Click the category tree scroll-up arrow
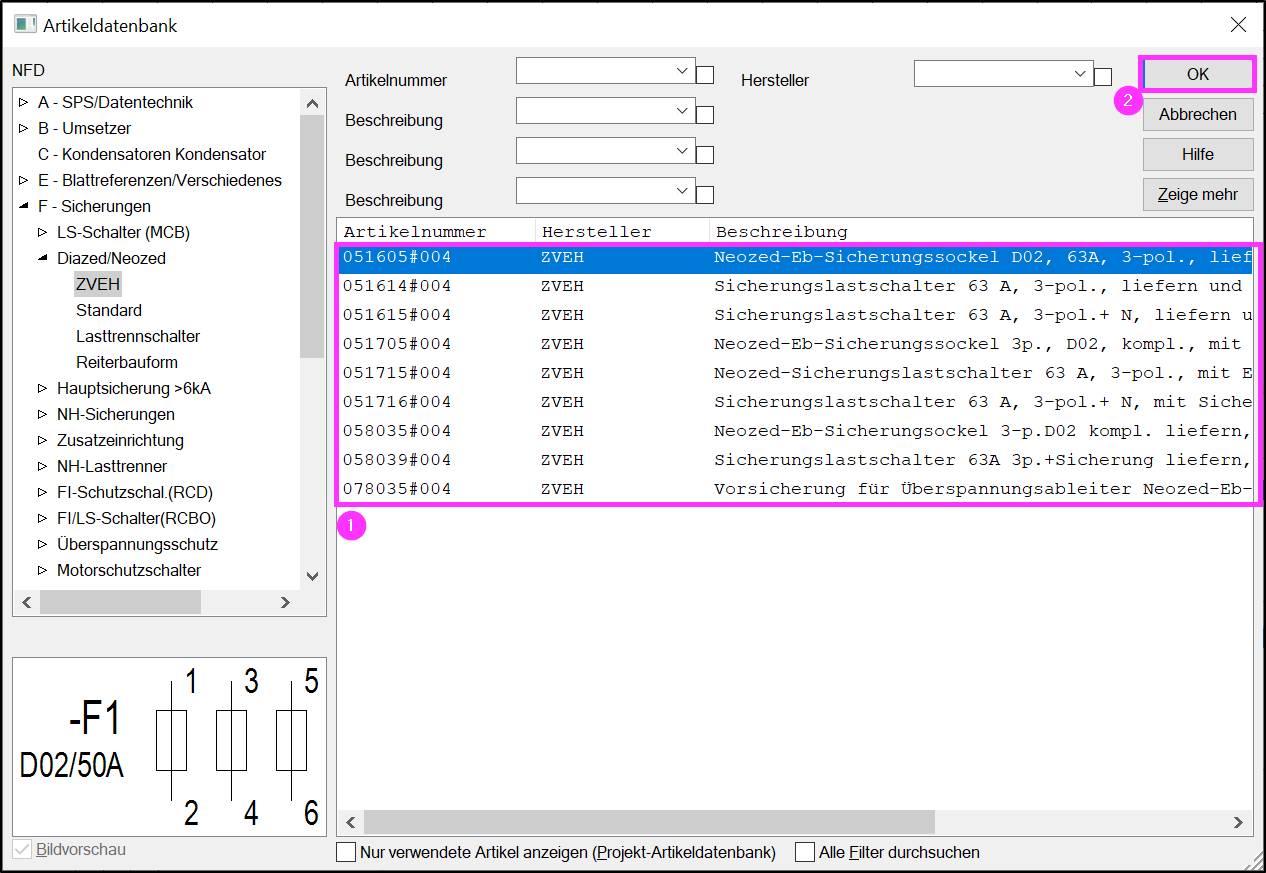 click(x=312, y=102)
